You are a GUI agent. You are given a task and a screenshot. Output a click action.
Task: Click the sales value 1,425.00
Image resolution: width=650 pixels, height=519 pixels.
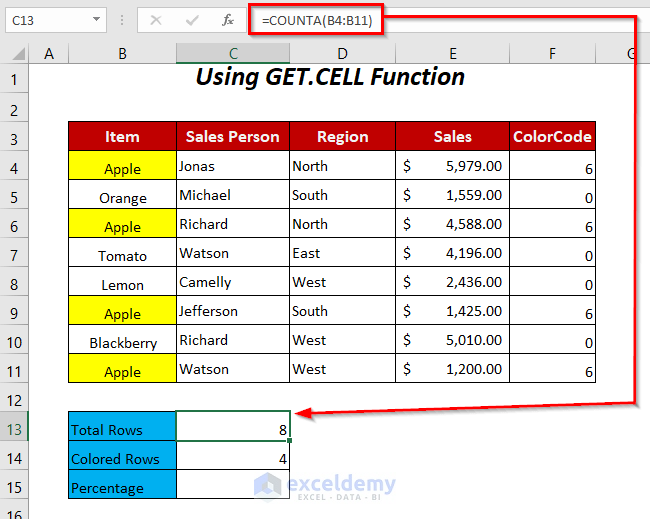[x=453, y=310]
